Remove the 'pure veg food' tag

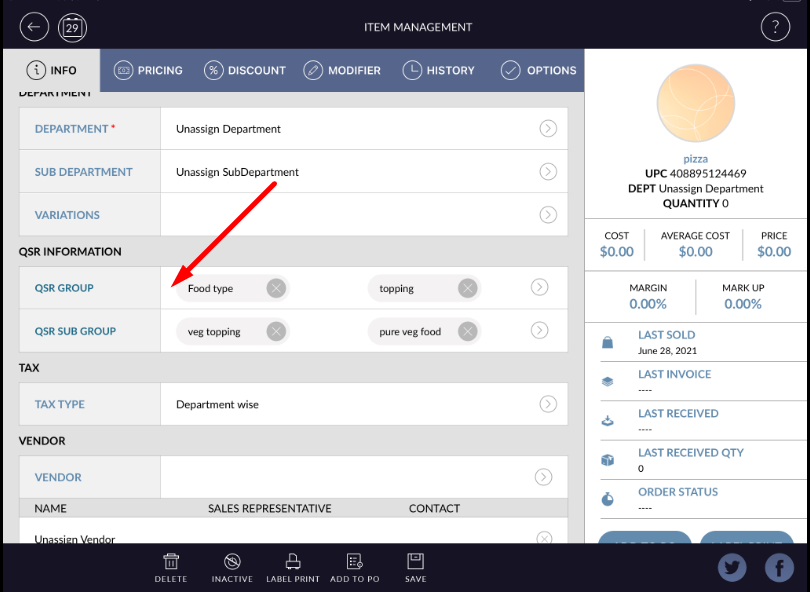point(467,331)
